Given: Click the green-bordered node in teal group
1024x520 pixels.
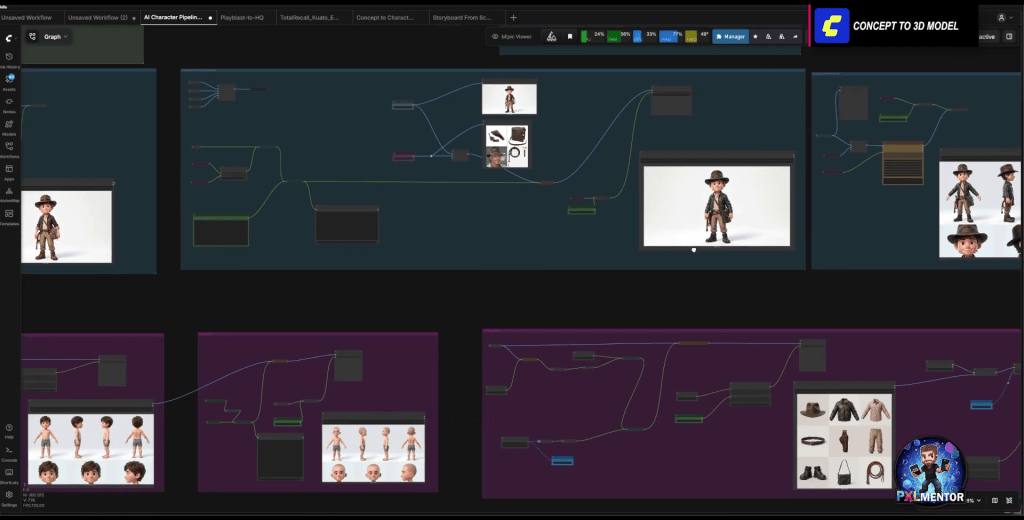Looking at the screenshot, I should 221,231.
